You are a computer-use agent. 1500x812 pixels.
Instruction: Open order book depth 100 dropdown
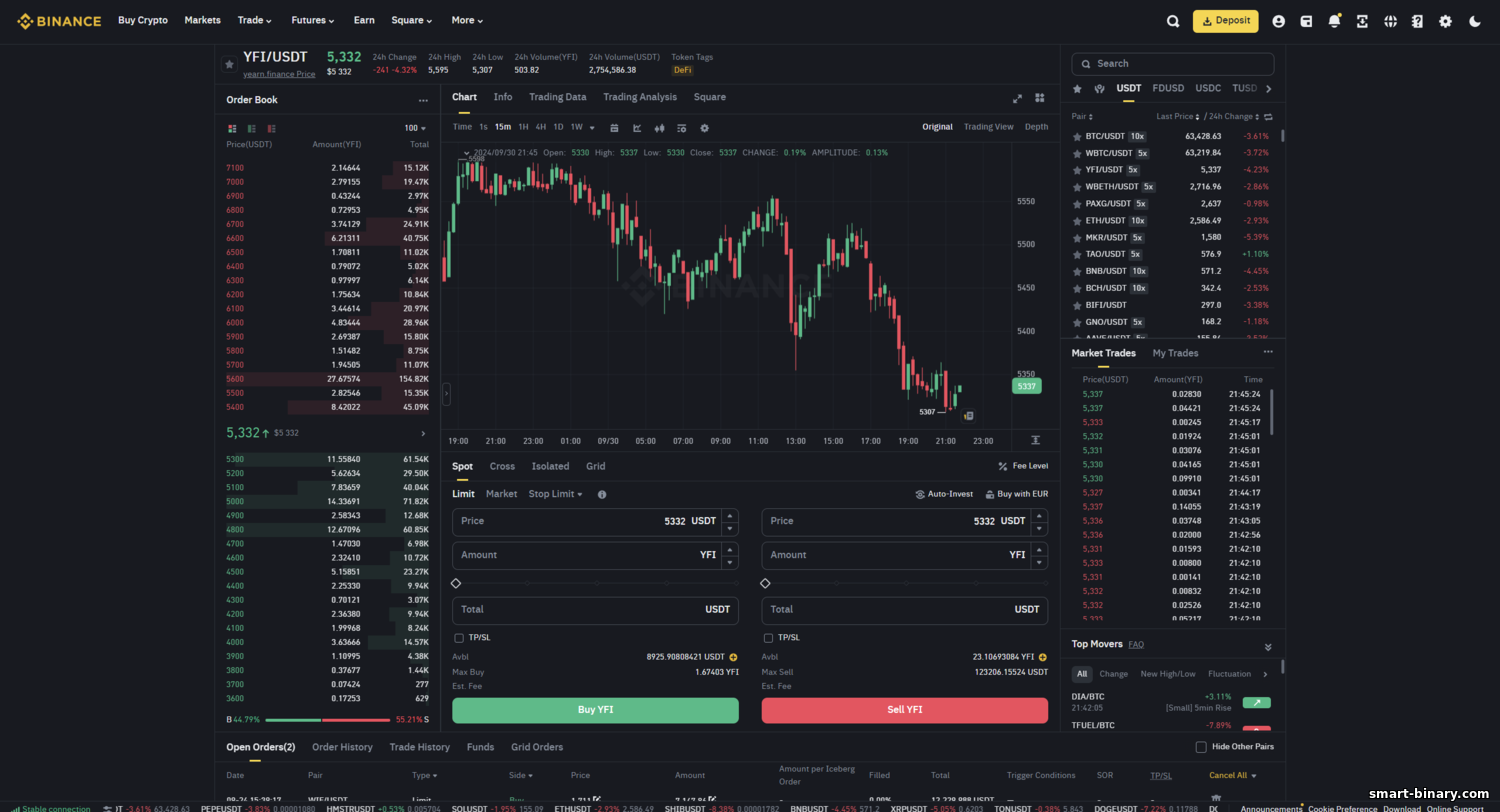pyautogui.click(x=415, y=128)
